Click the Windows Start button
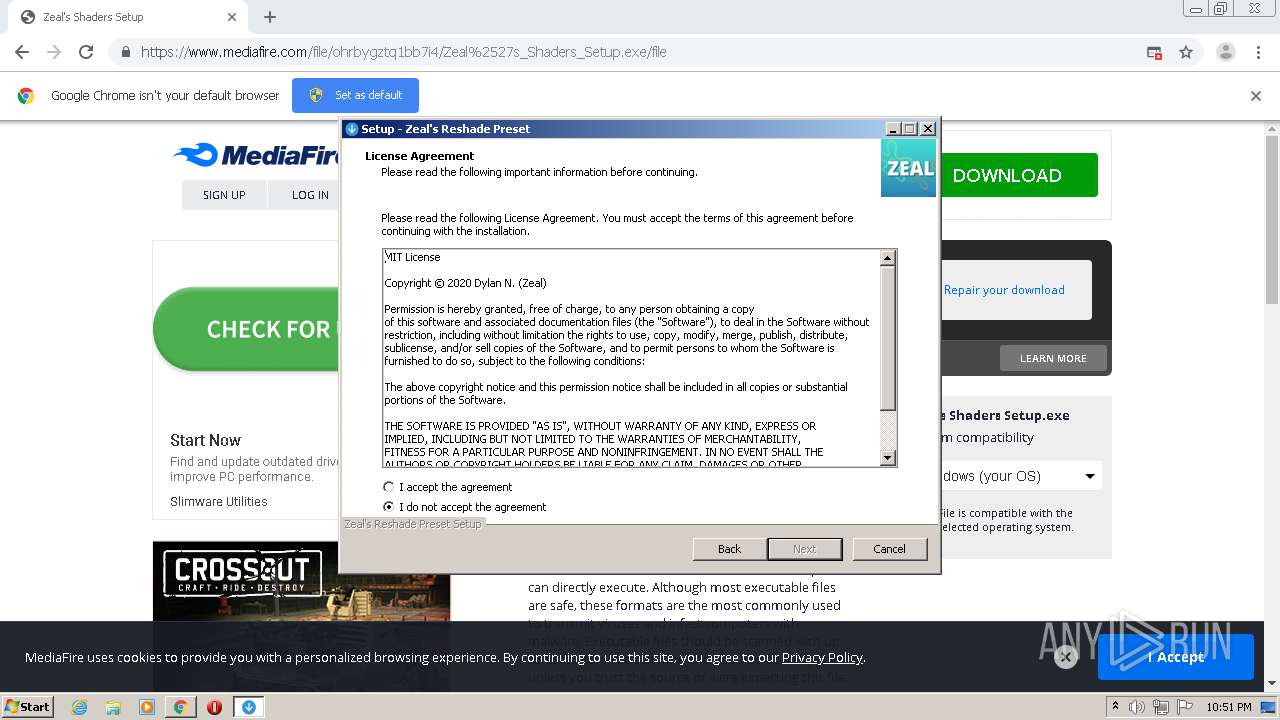Viewport: 1280px width, 720px height. (x=27, y=707)
